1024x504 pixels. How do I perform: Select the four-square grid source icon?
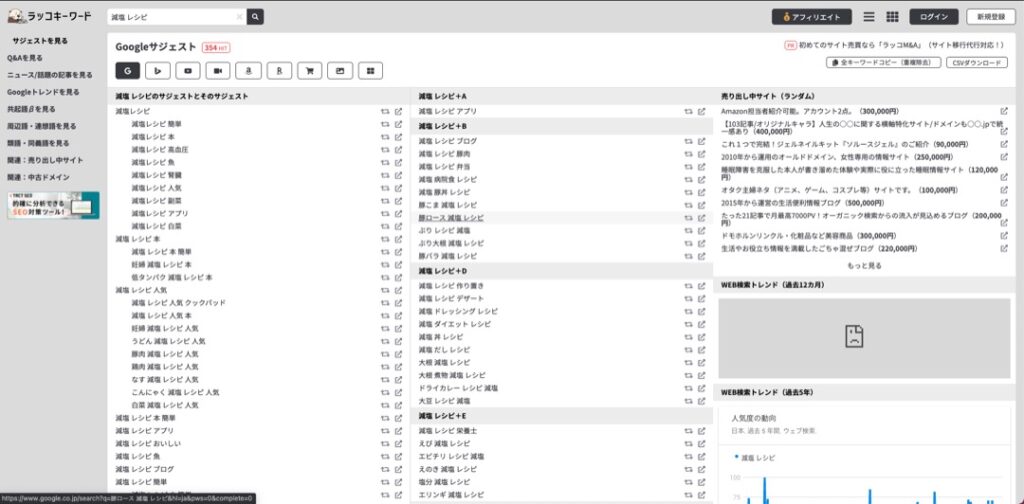pyautogui.click(x=370, y=71)
